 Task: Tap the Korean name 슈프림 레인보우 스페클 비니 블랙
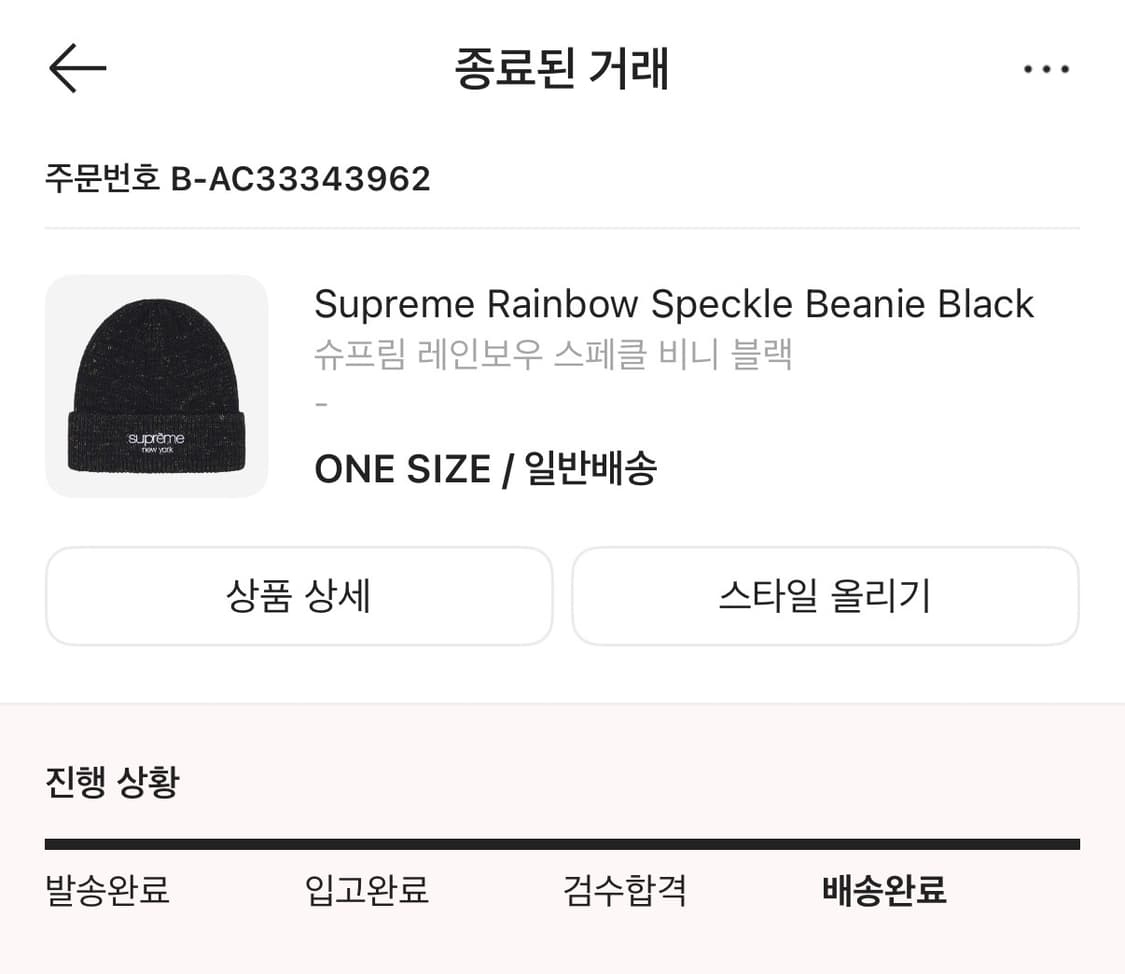coord(555,354)
